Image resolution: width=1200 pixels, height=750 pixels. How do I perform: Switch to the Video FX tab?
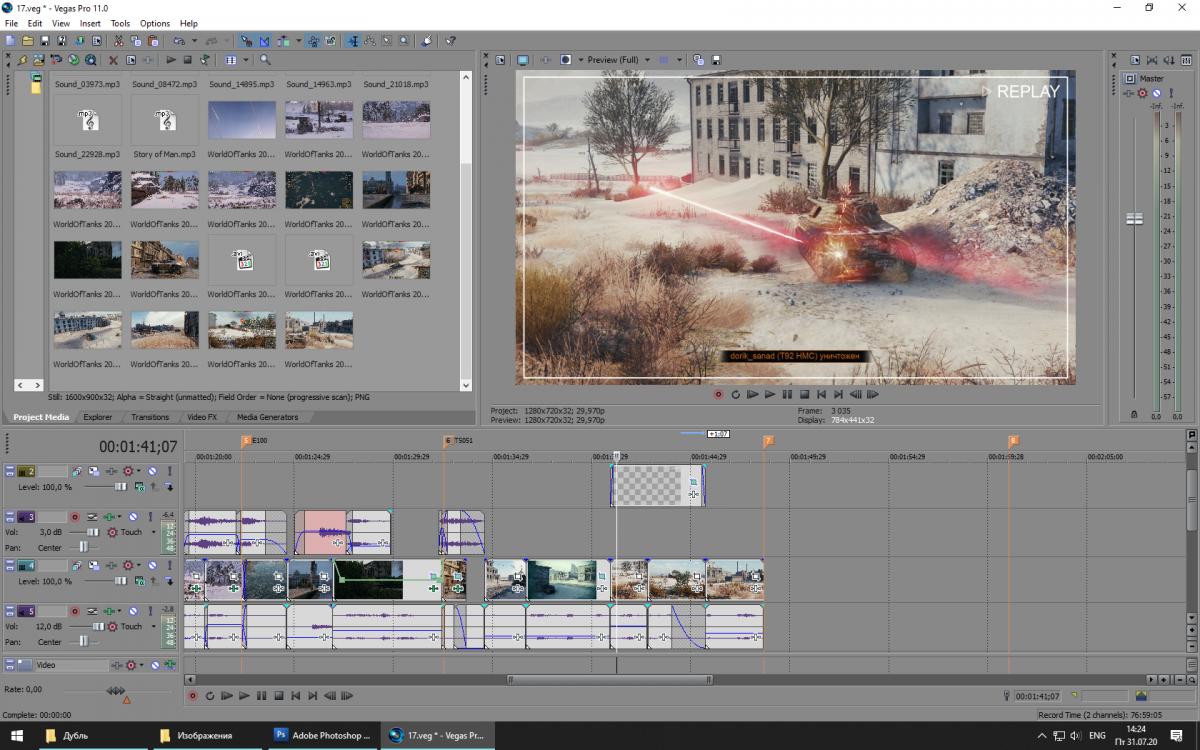coord(201,417)
